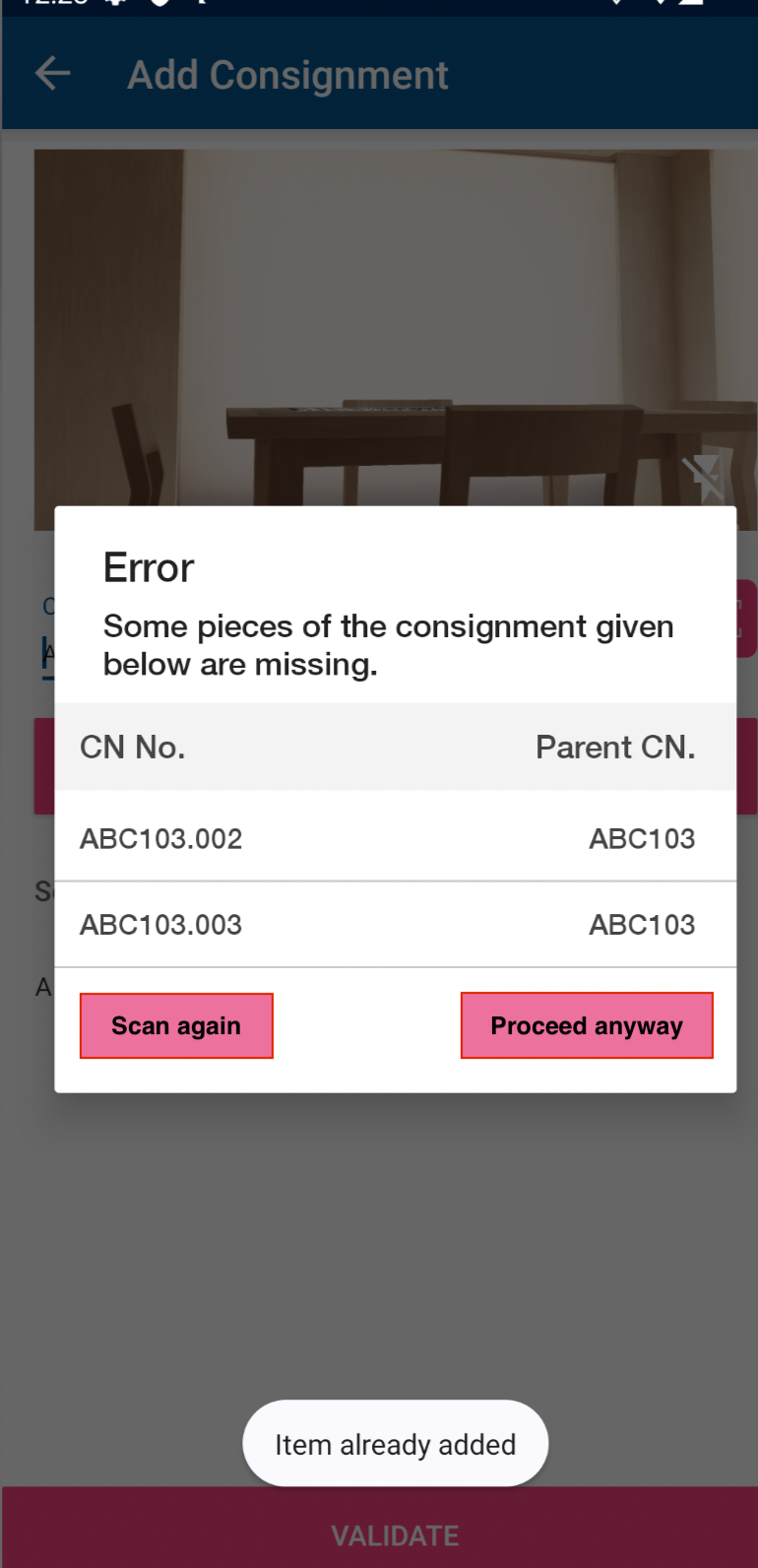Tap the Proceed anyway button
This screenshot has height=1568, width=758.
(587, 1025)
